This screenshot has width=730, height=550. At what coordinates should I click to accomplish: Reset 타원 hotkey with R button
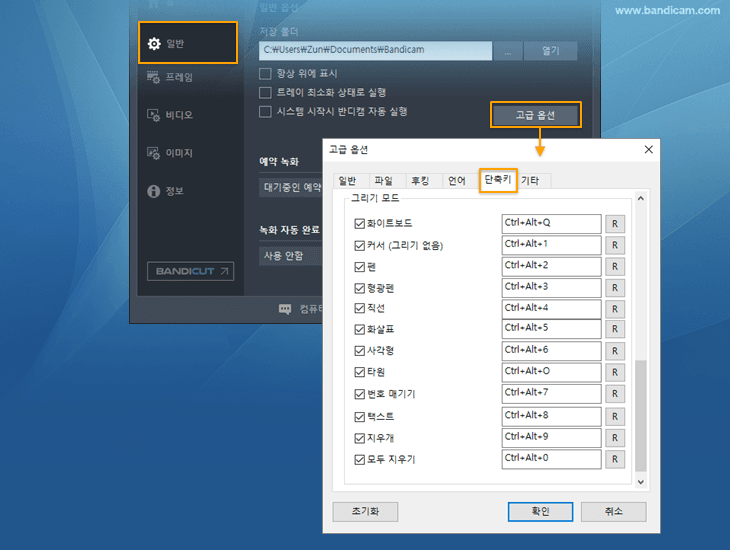pos(615,373)
